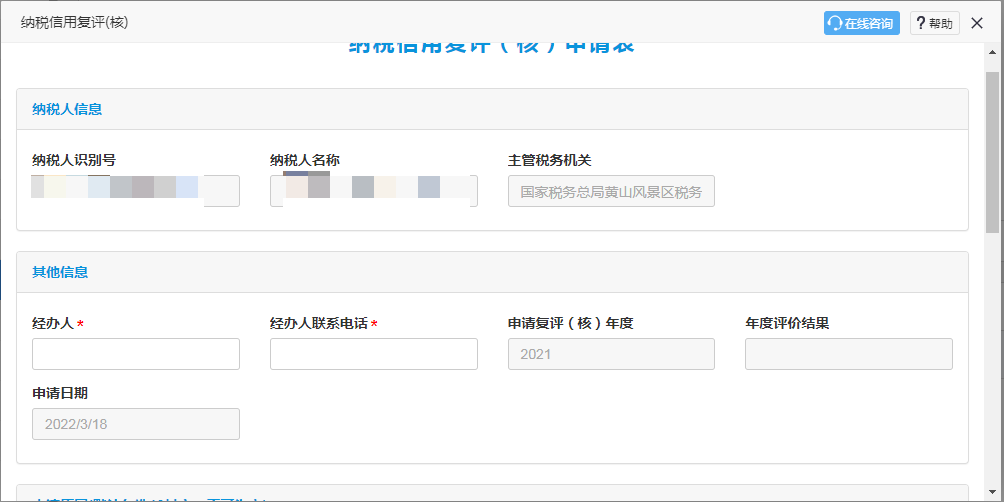Click the 申请复评（核）年度 field showing 2021
Image resolution: width=1004 pixels, height=502 pixels.
click(611, 354)
